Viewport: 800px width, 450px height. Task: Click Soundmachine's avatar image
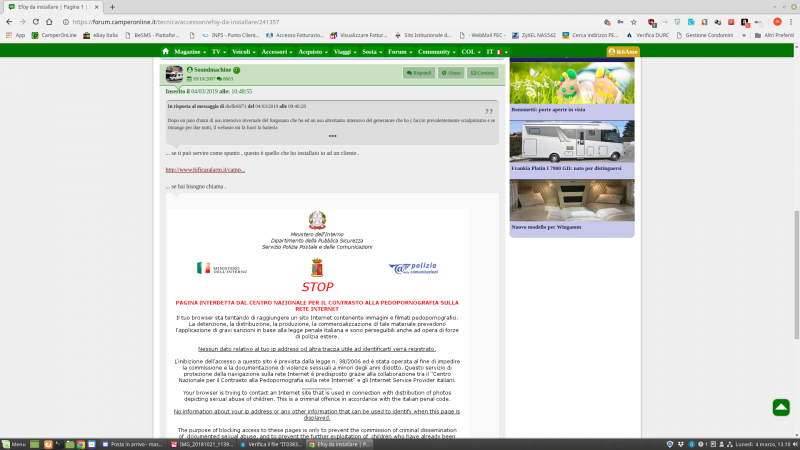coord(174,74)
